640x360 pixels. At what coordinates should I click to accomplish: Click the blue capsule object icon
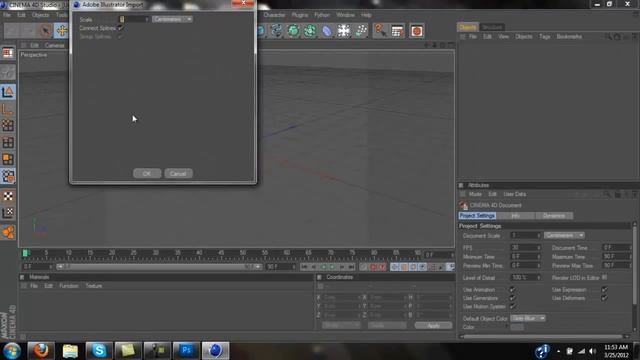point(327,31)
